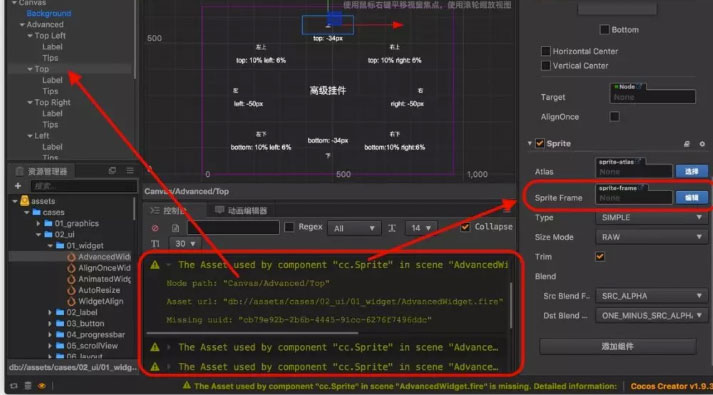Click the assets database root icon
Image resolution: width=713 pixels, height=395 pixels.
tap(25, 200)
